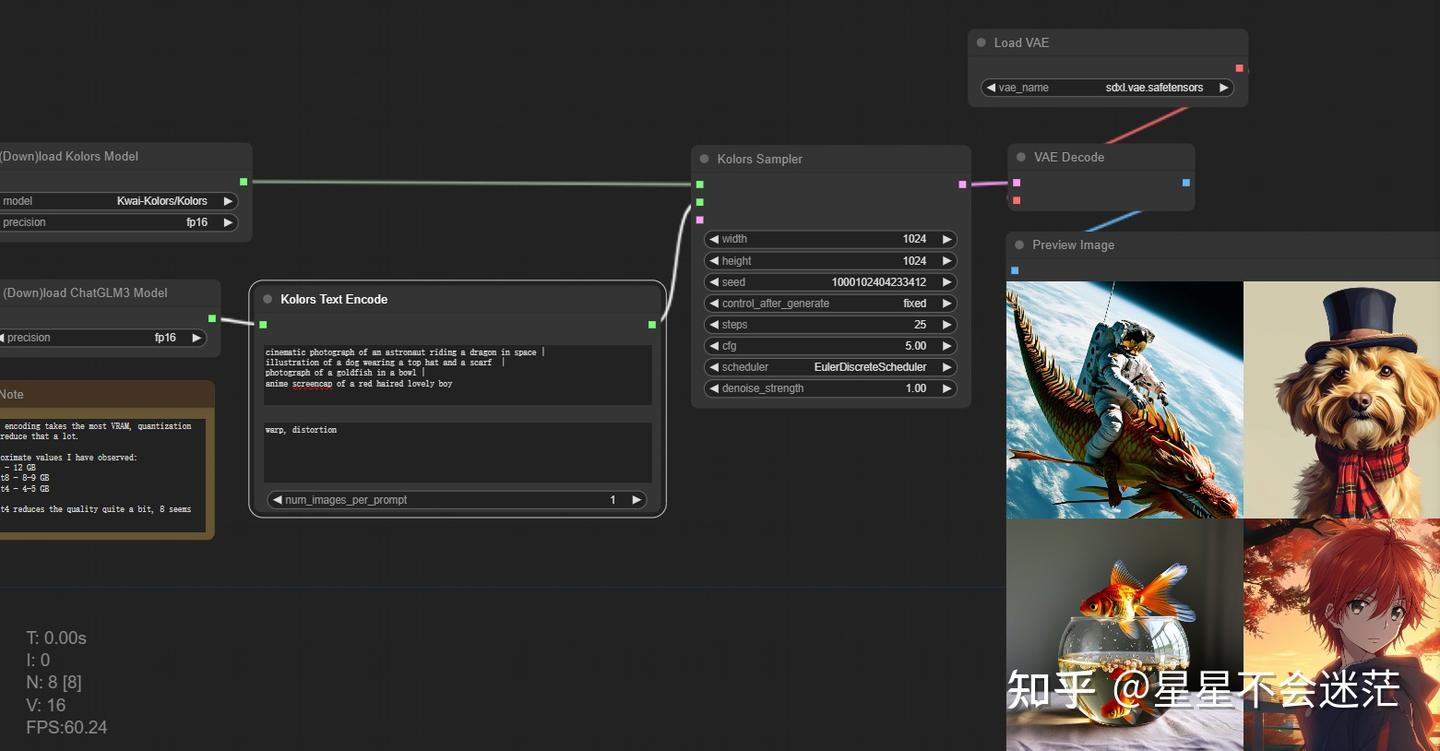Open the red-haired anime boy preview image

(1342, 634)
